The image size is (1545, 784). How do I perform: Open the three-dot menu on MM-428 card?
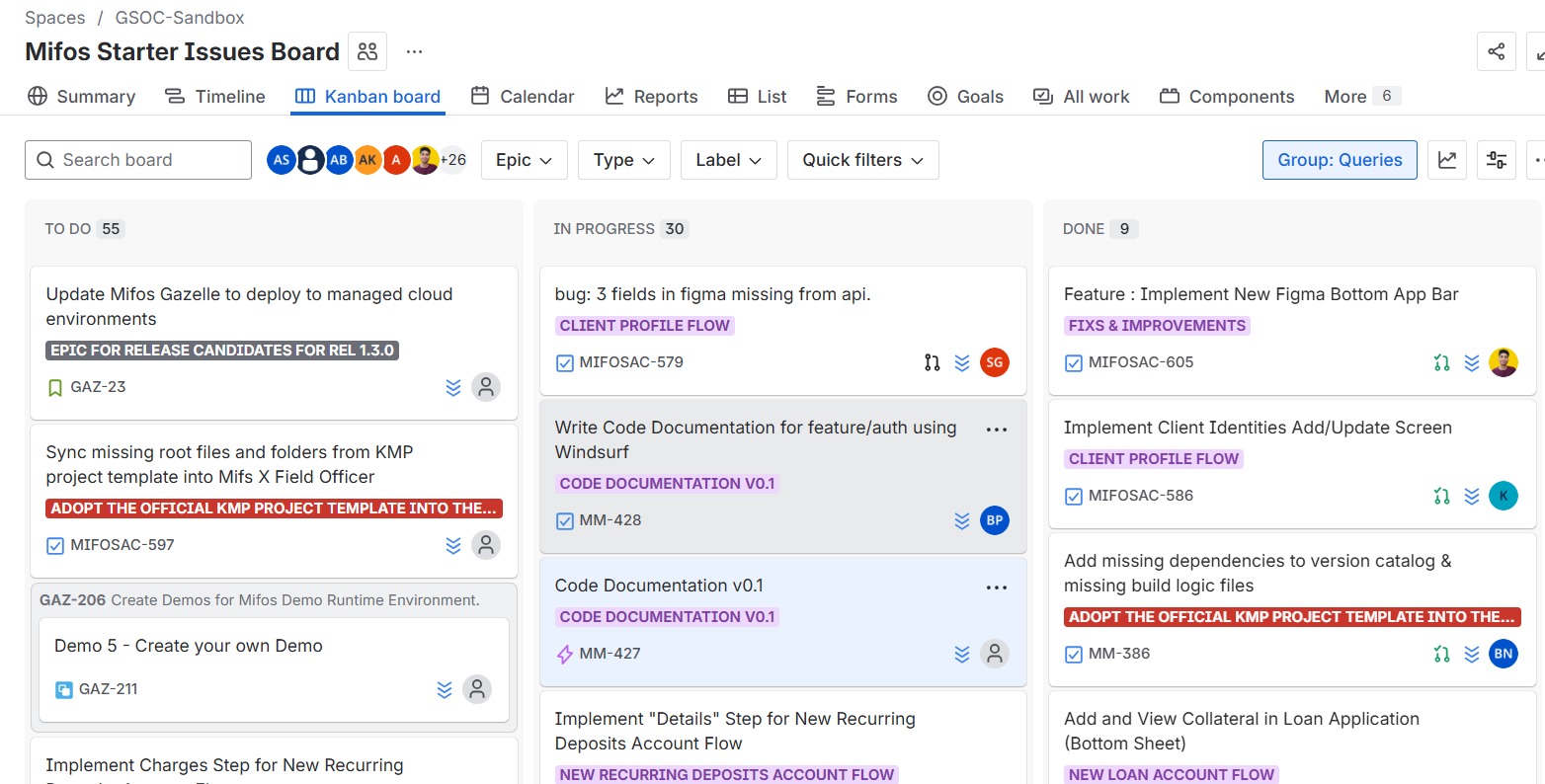(996, 430)
